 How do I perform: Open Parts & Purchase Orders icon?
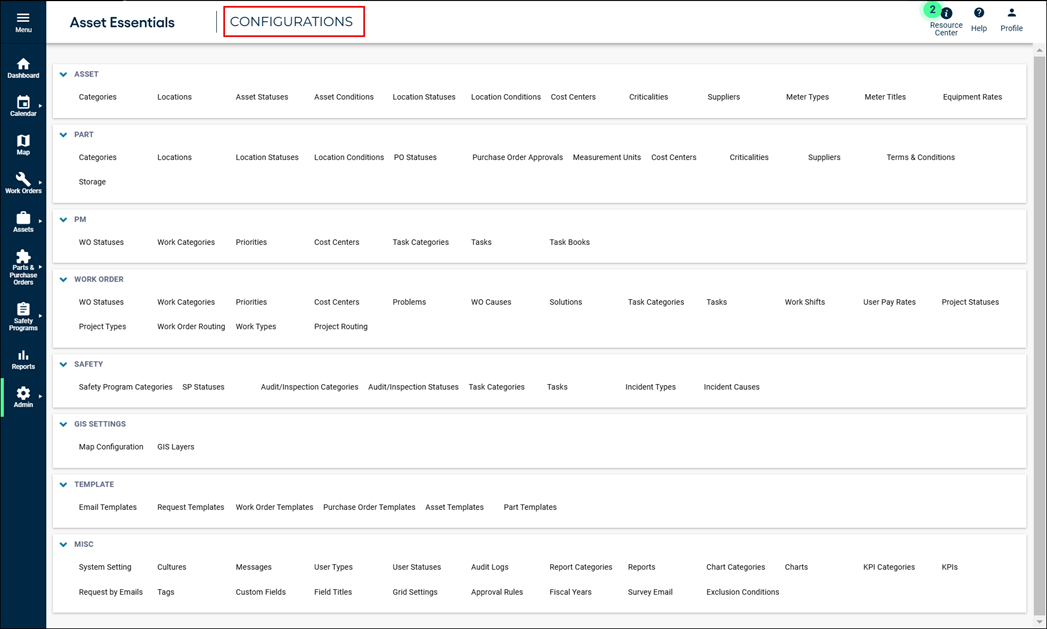tap(23, 257)
